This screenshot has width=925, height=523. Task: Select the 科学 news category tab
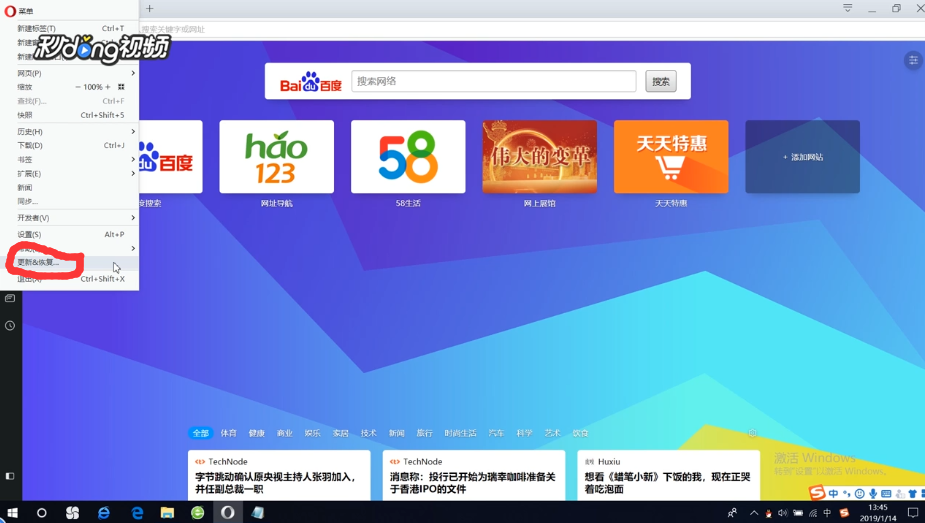(524, 433)
